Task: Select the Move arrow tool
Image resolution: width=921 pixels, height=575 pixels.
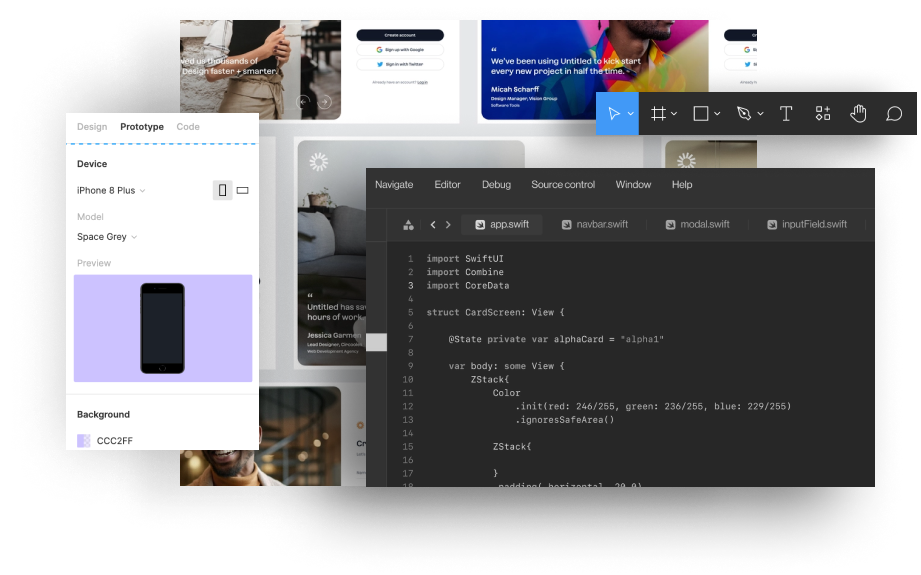Action: (x=613, y=114)
